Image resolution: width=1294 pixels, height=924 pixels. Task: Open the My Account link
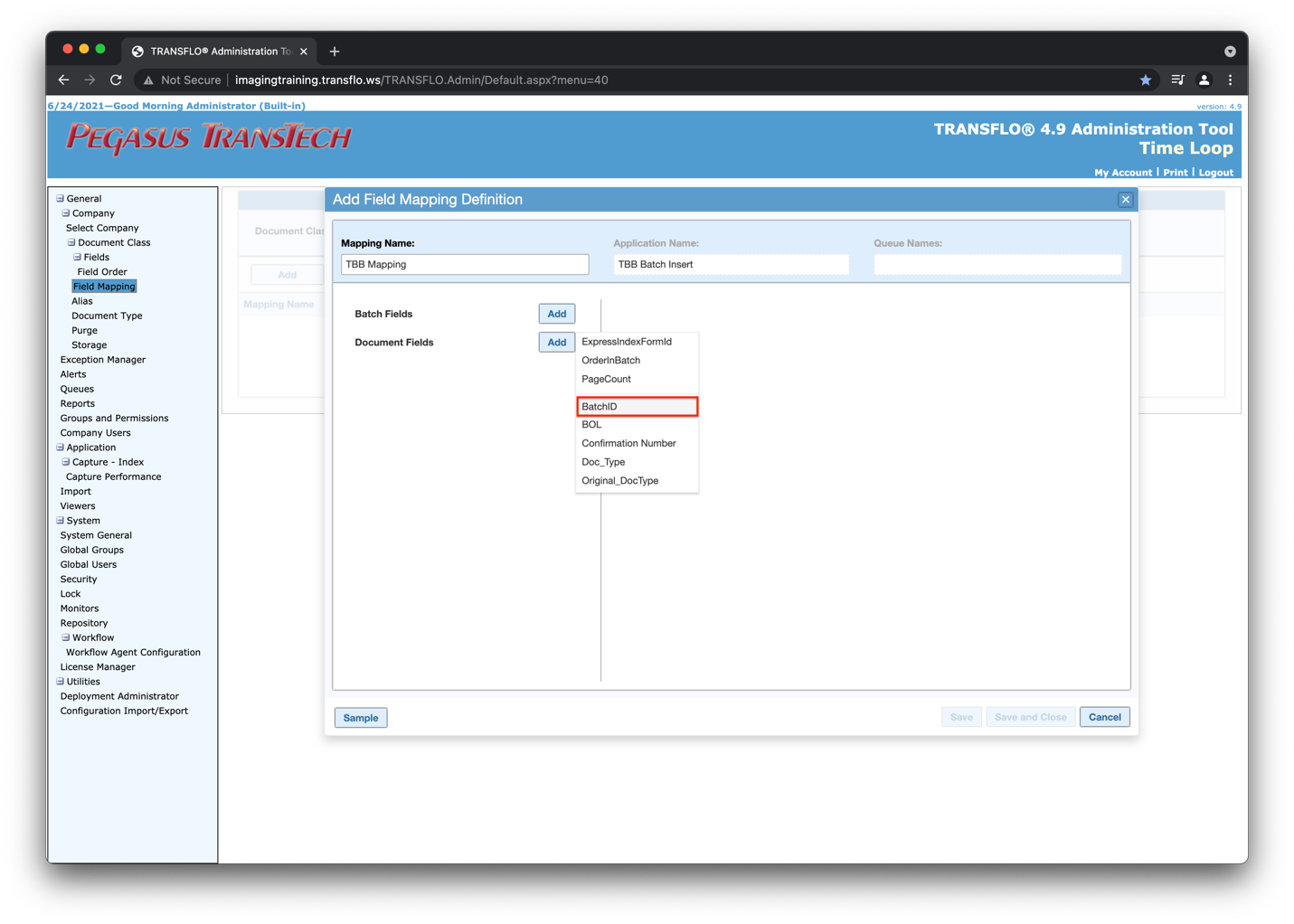click(1123, 173)
